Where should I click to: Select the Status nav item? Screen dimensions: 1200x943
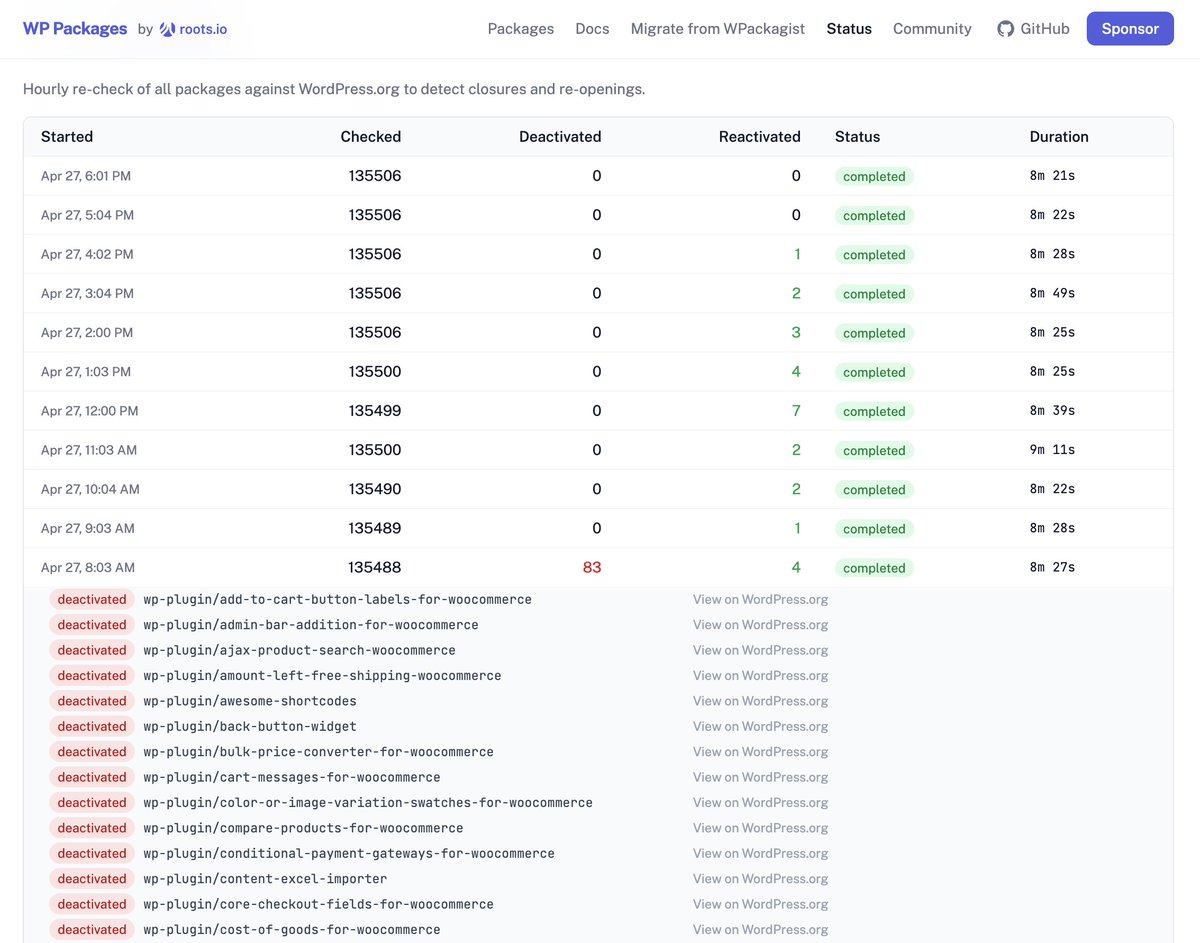(849, 29)
